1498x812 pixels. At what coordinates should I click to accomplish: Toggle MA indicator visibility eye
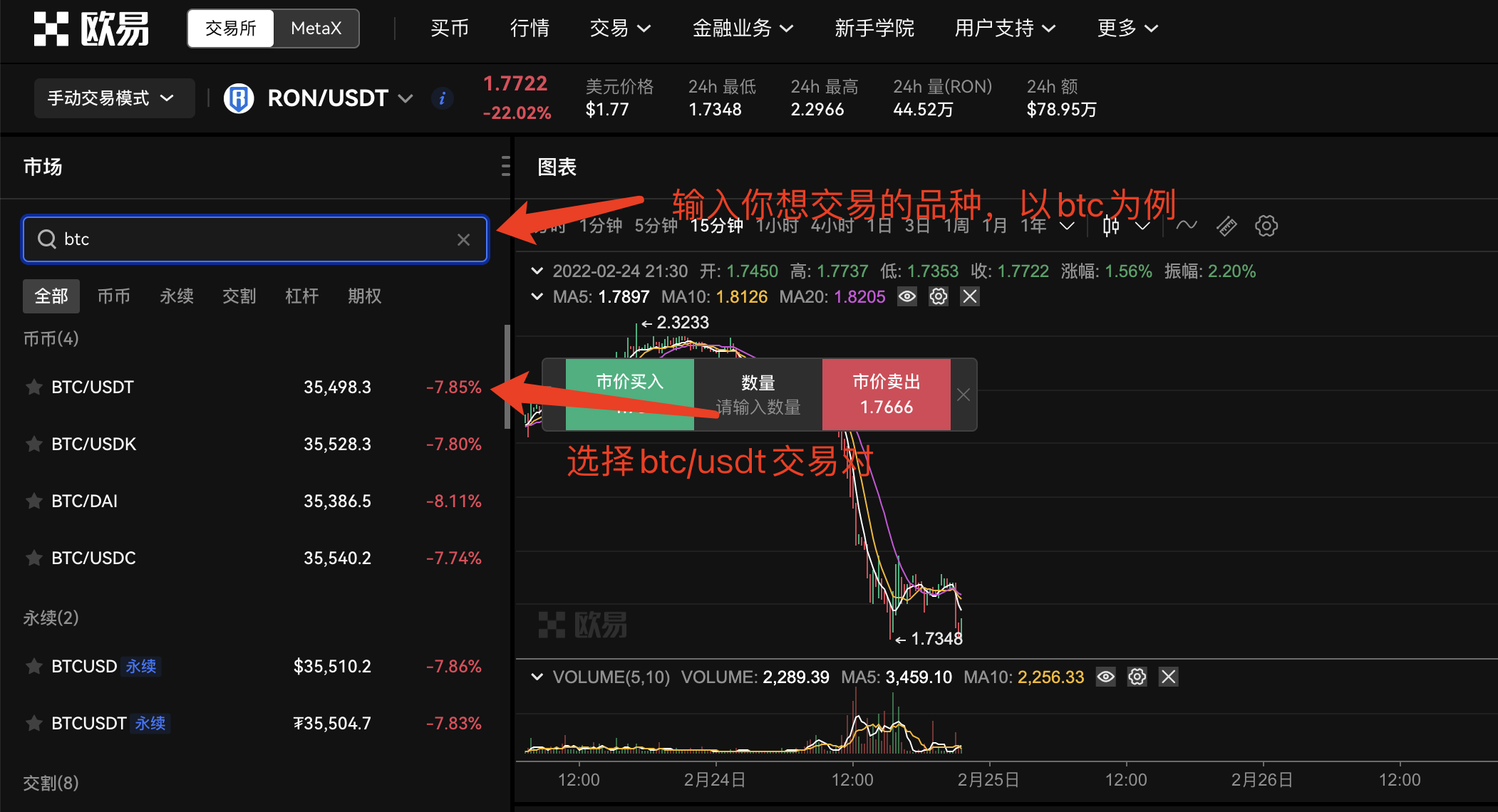[907, 296]
